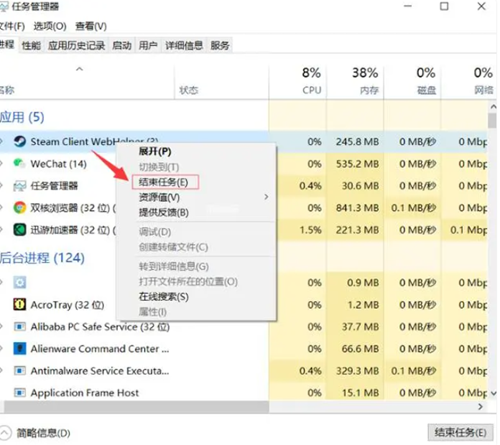The width and height of the screenshot is (500, 445).
Task: Select the Alienware Command Center row text
Action: pyautogui.click(x=100, y=349)
